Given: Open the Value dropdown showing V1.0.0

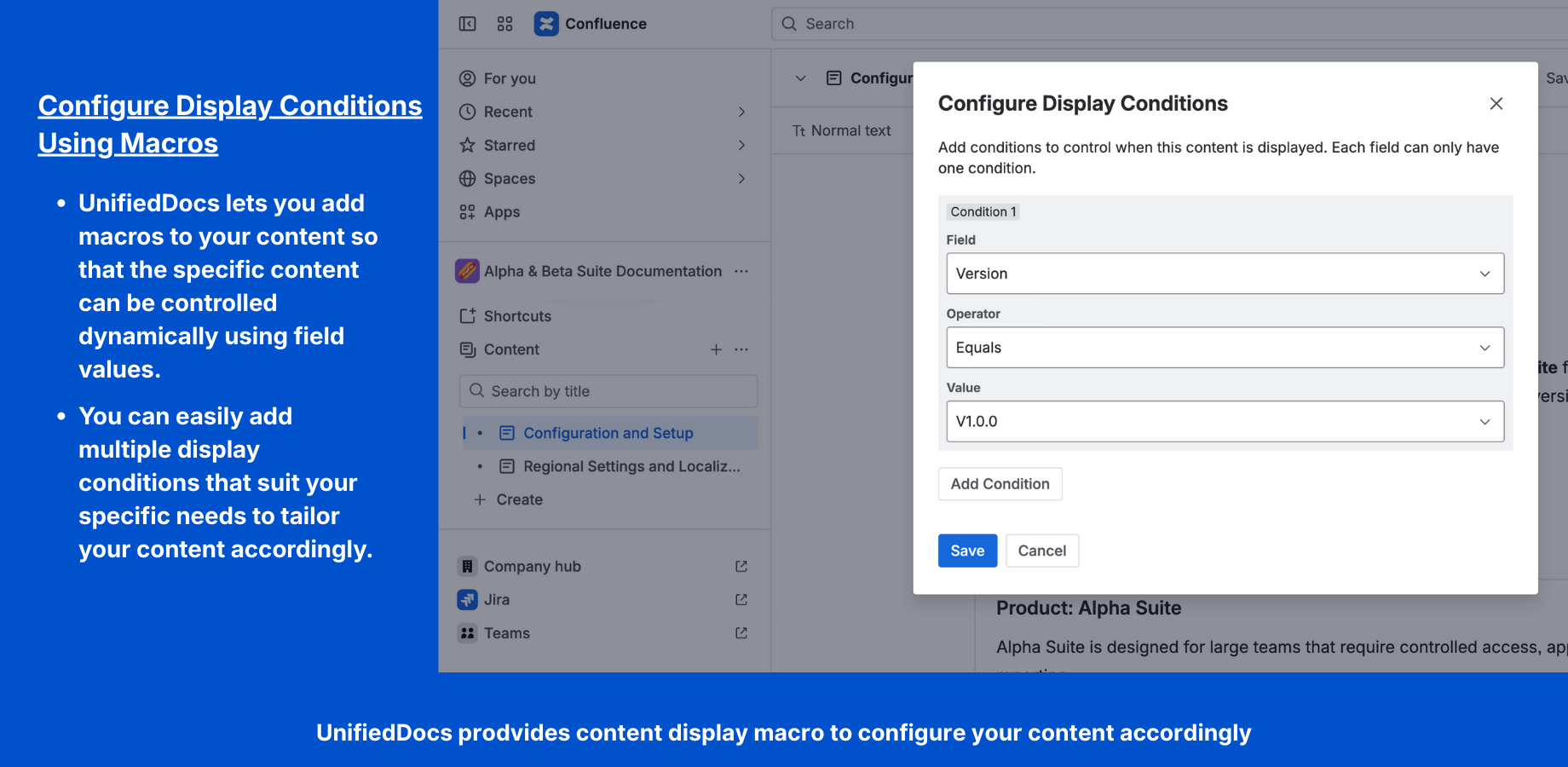Looking at the screenshot, I should (1225, 422).
